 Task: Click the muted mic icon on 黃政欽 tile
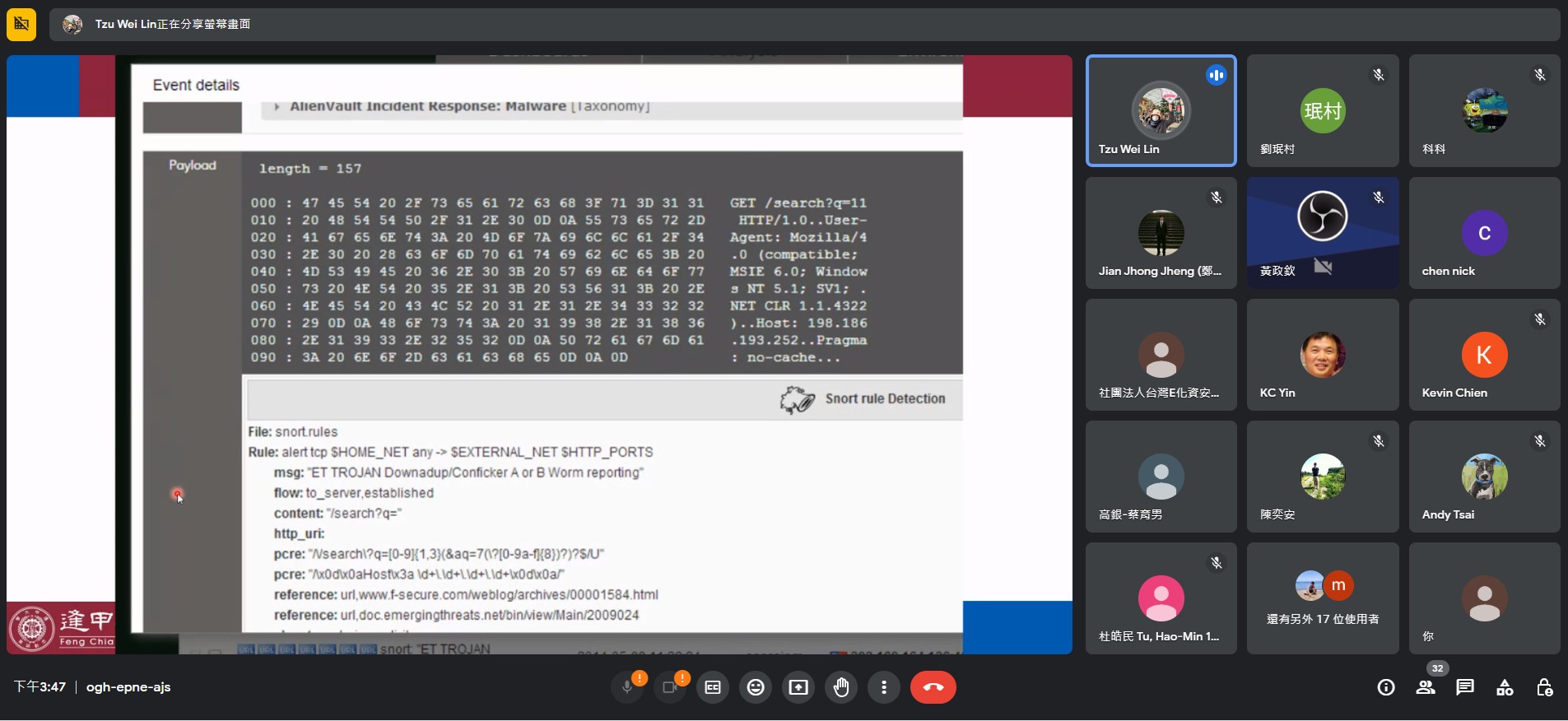coord(1378,198)
